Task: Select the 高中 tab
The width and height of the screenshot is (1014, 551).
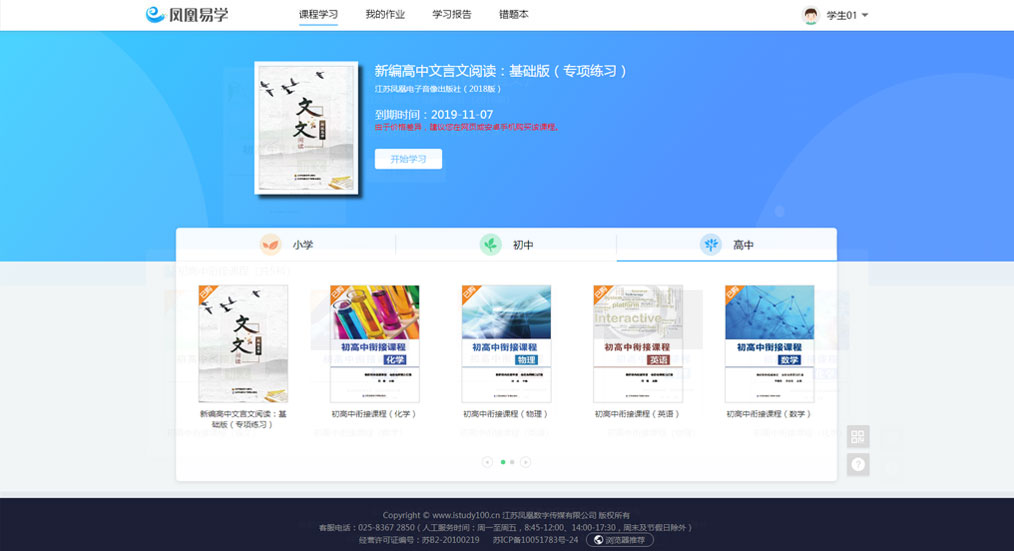Action: 727,244
